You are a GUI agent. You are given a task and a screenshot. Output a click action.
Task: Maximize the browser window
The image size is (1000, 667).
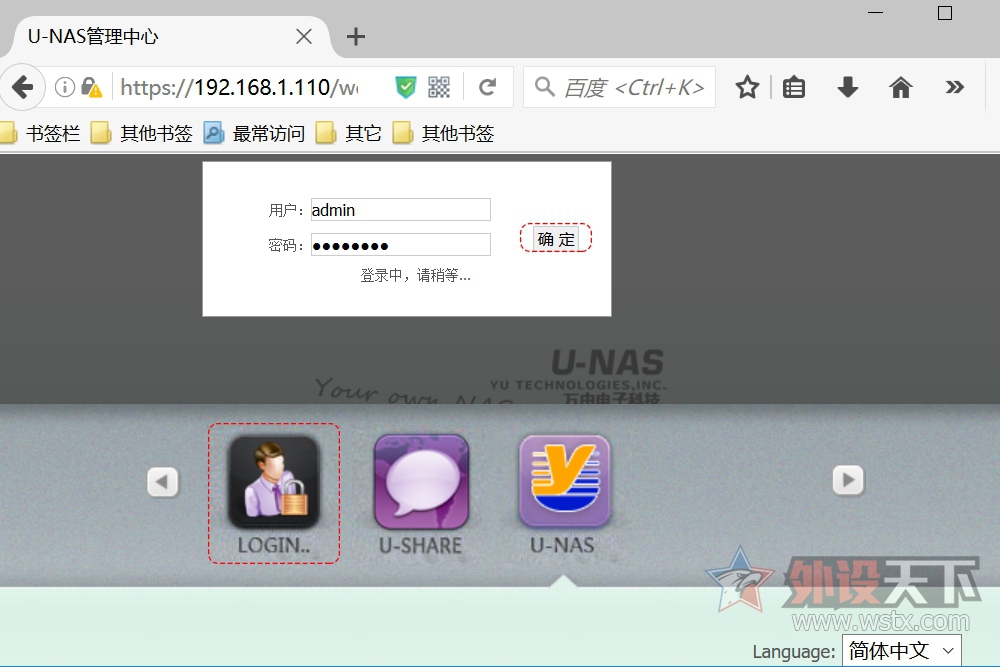[x=945, y=13]
